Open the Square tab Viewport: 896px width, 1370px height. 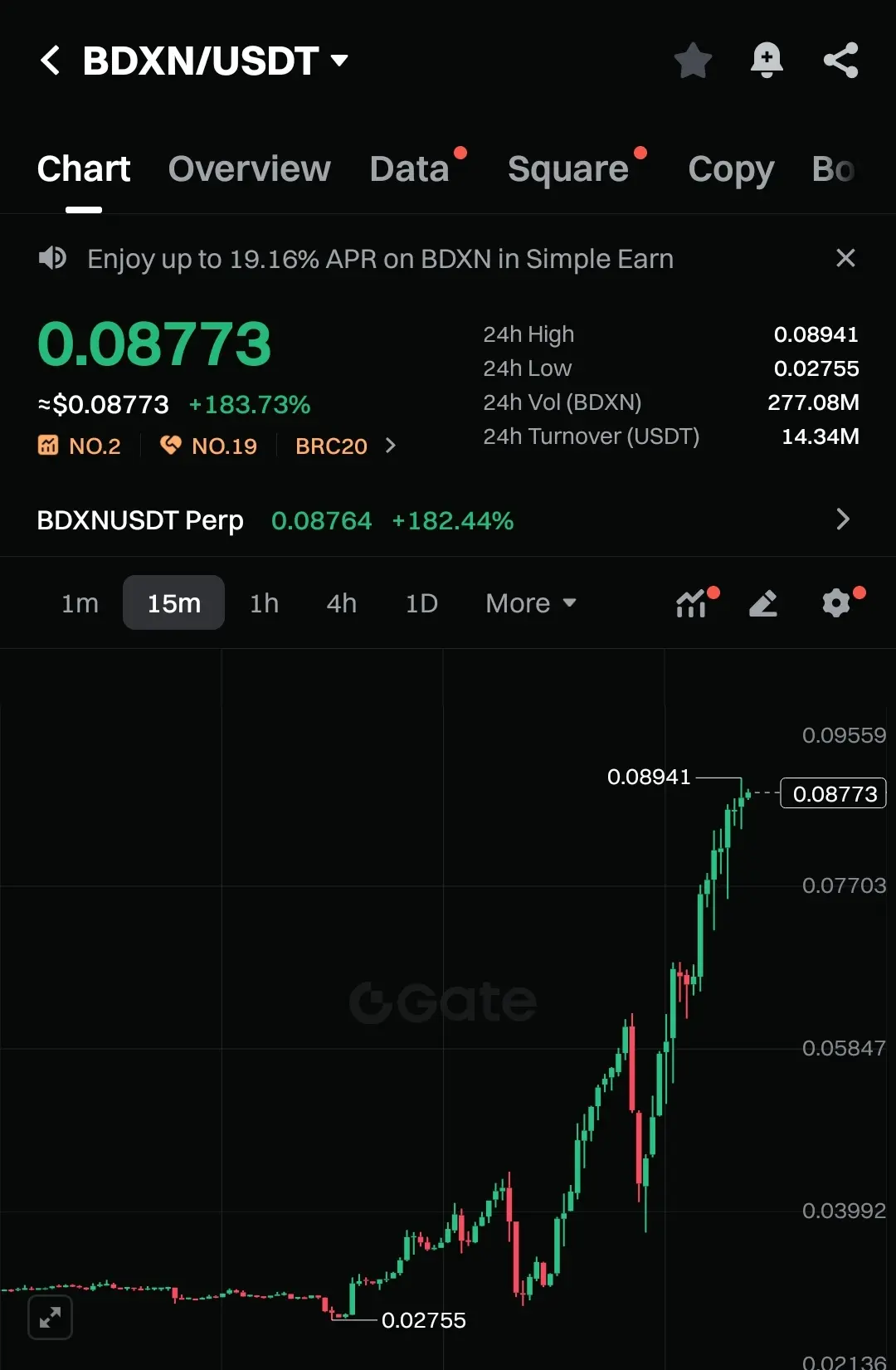coord(568,169)
